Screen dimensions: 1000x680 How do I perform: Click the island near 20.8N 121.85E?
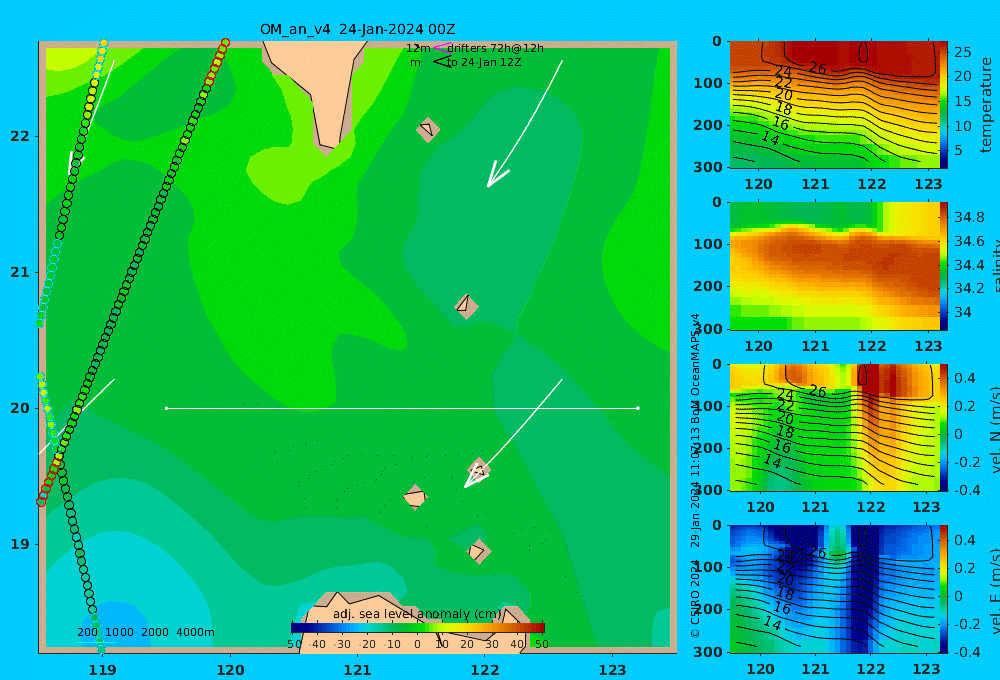pyautogui.click(x=466, y=306)
